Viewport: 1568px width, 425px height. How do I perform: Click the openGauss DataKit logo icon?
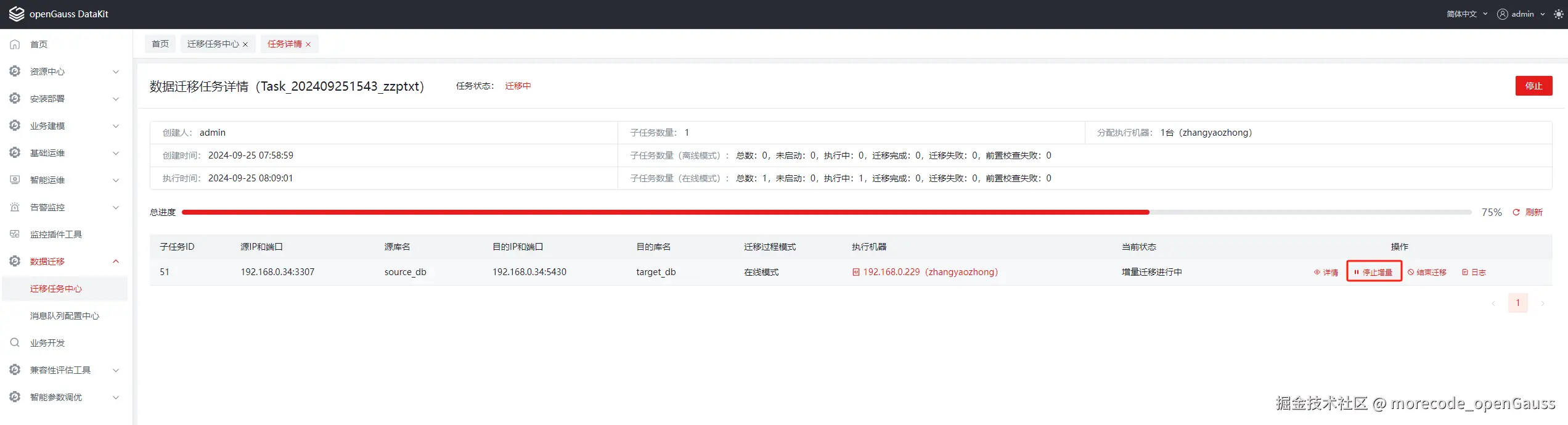click(17, 14)
